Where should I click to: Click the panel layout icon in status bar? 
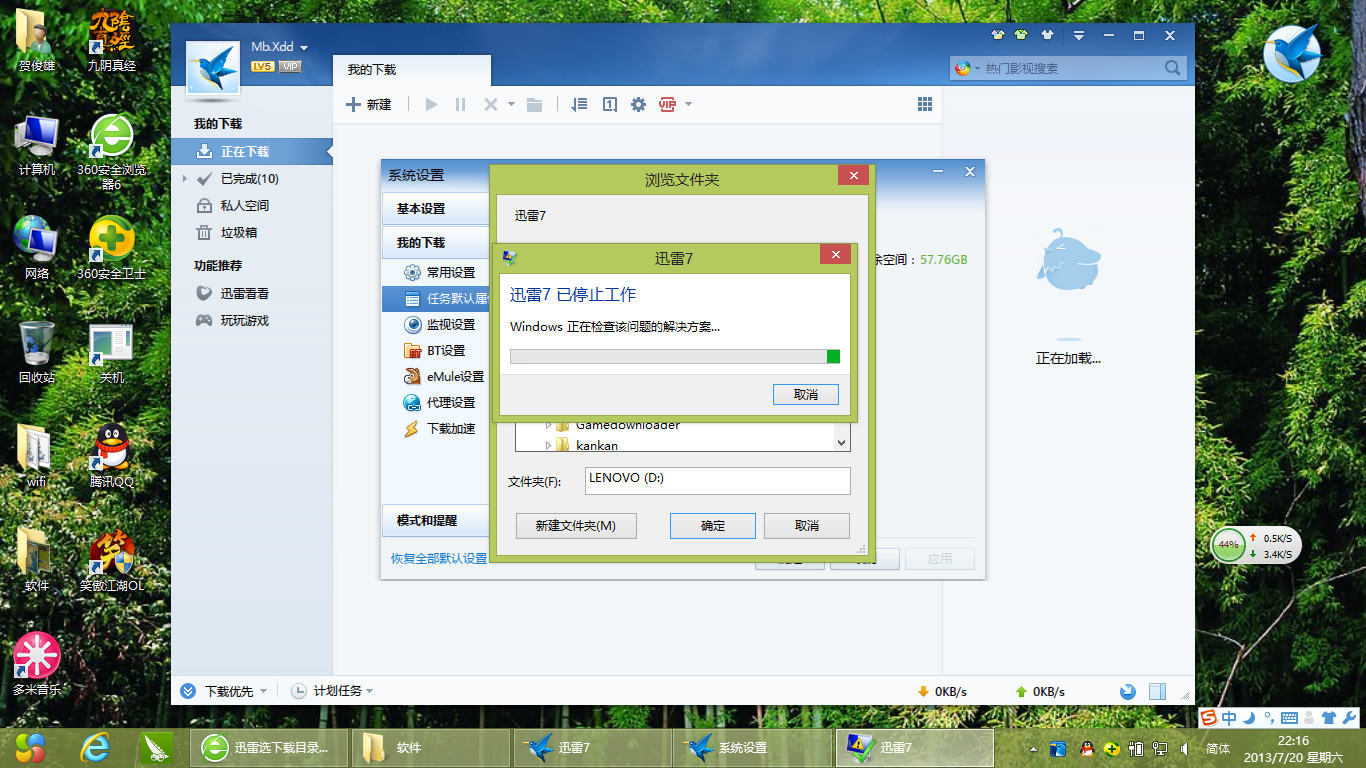pos(1157,691)
